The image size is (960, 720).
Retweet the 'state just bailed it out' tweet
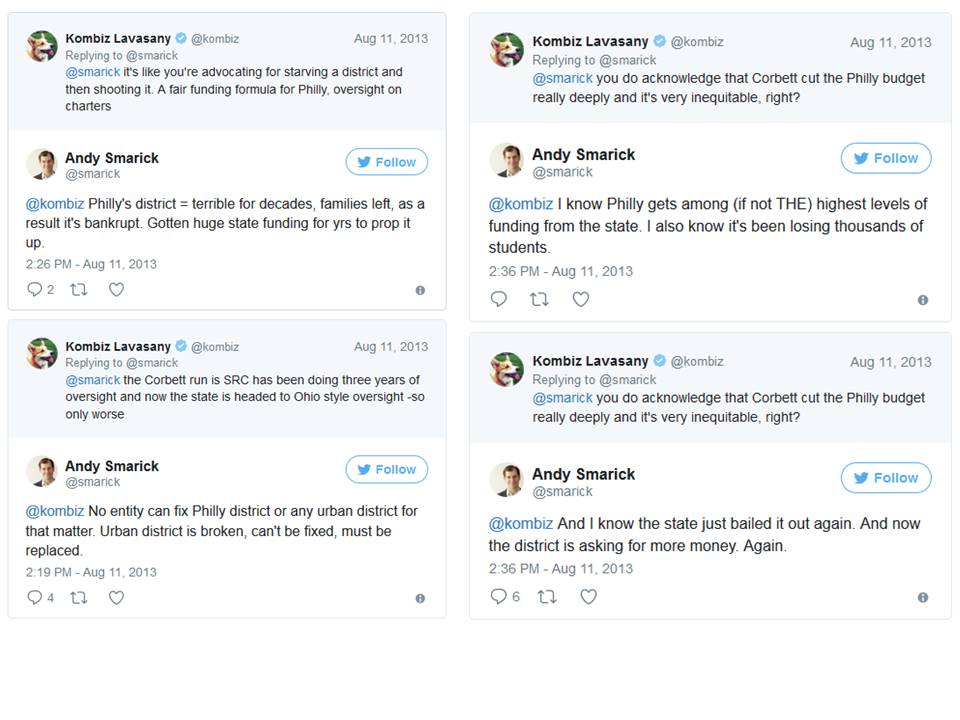click(547, 596)
